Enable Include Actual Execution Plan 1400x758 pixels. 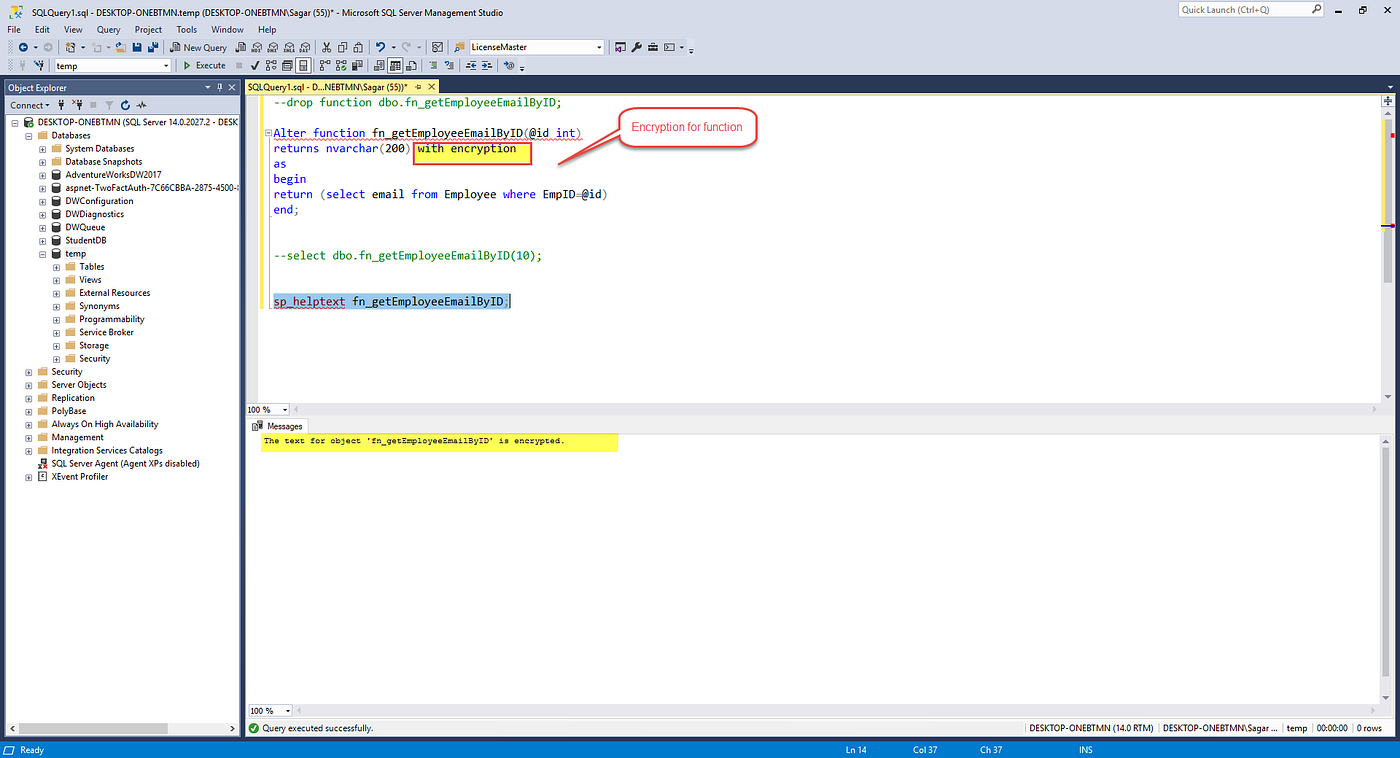324,65
